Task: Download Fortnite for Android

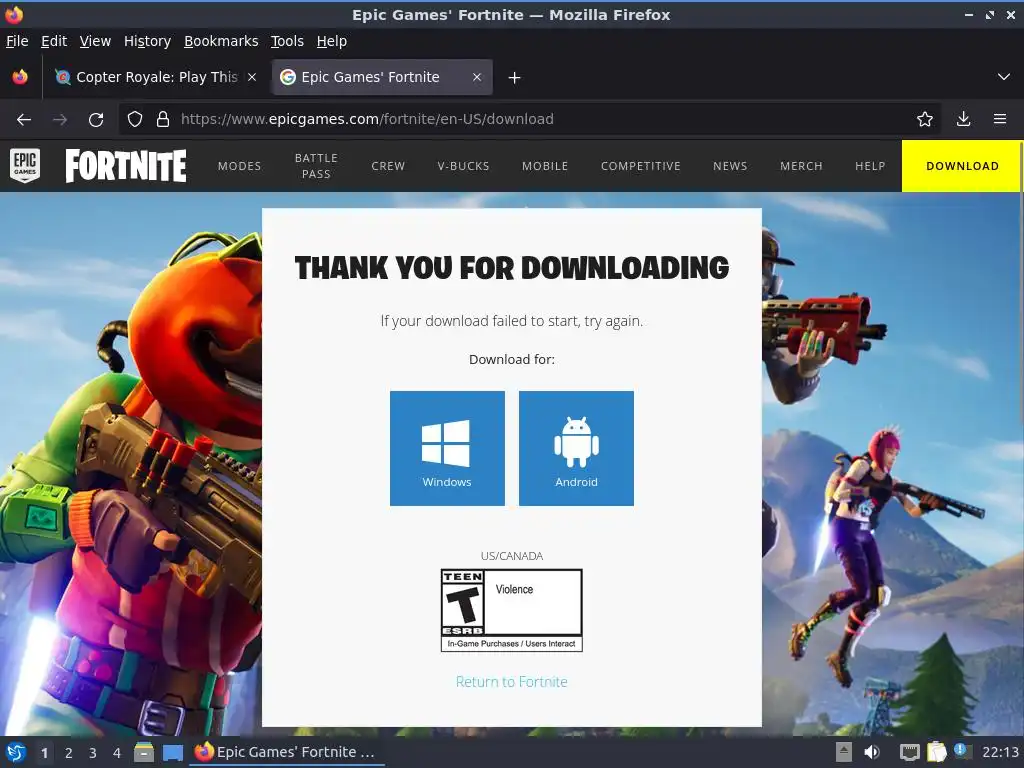Action: pos(576,448)
